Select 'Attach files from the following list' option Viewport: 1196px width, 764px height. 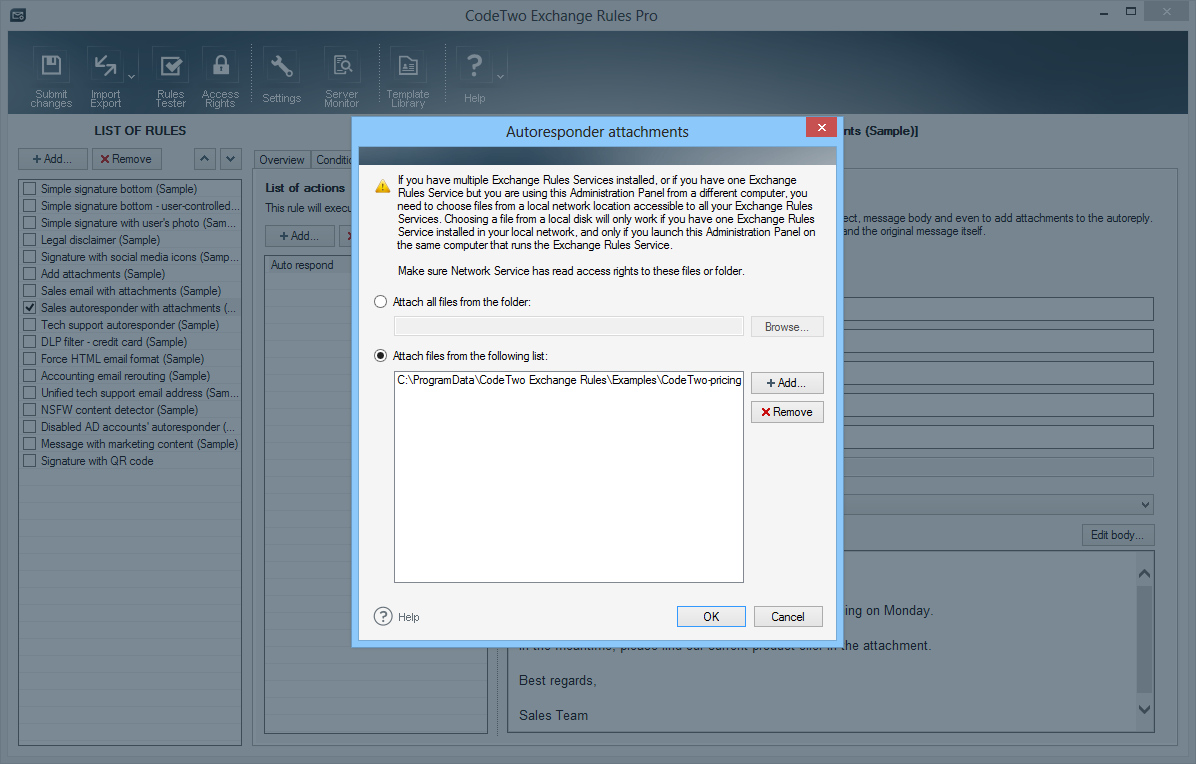pyautogui.click(x=380, y=356)
